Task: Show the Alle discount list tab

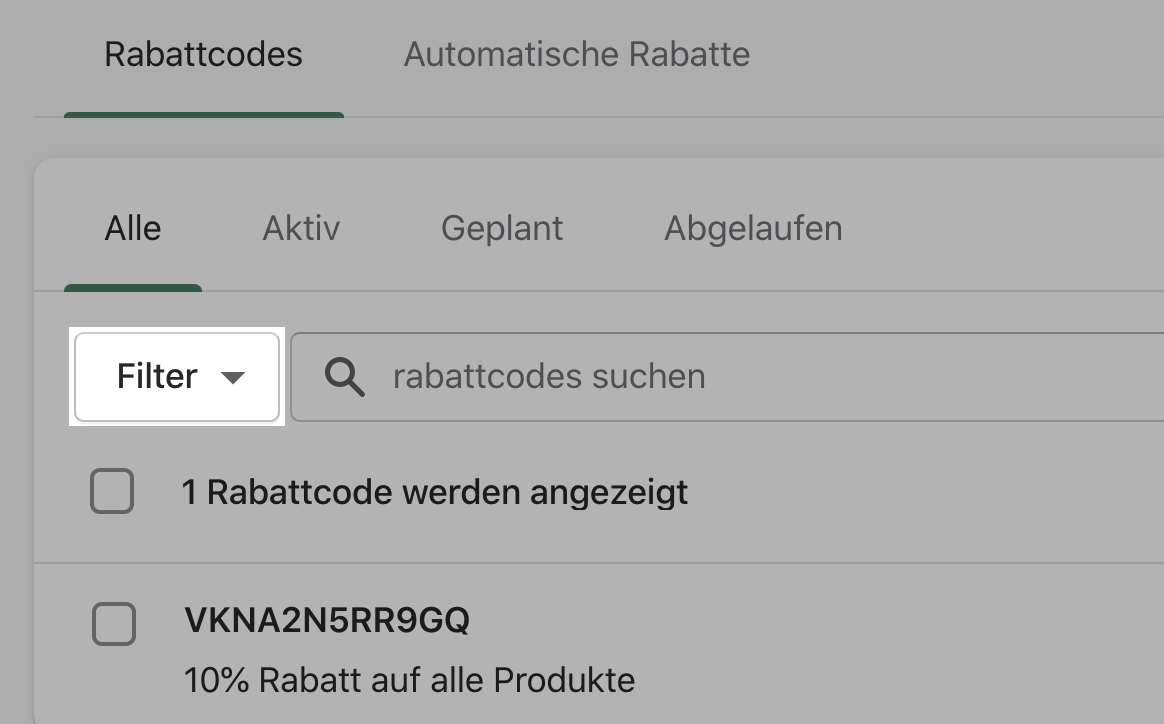Action: click(x=133, y=229)
